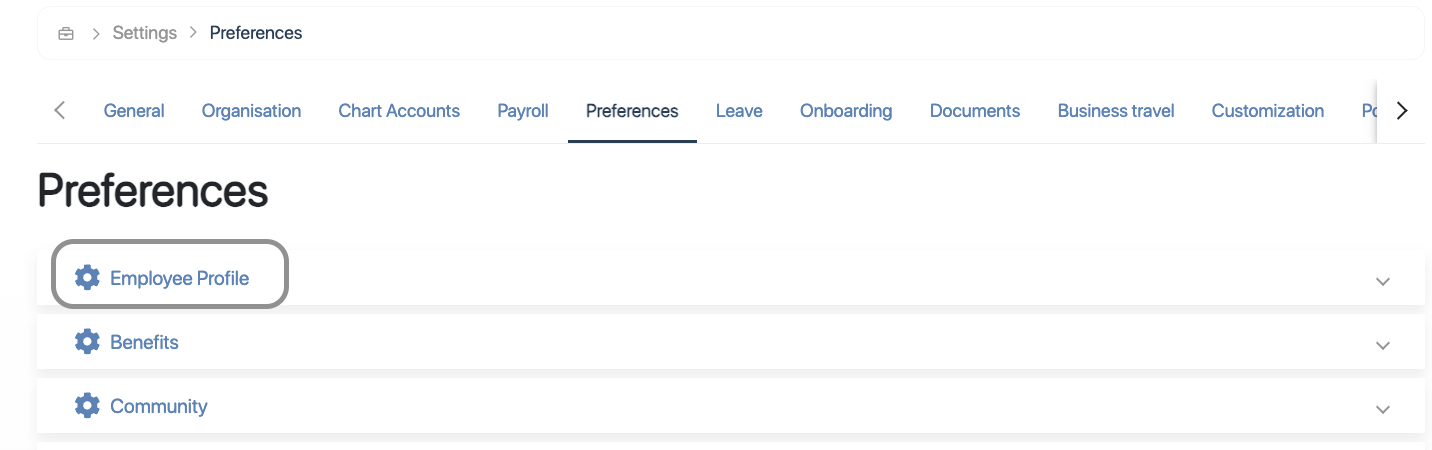
Task: Expand the Employee Profile section chevron
Action: 1383,281
